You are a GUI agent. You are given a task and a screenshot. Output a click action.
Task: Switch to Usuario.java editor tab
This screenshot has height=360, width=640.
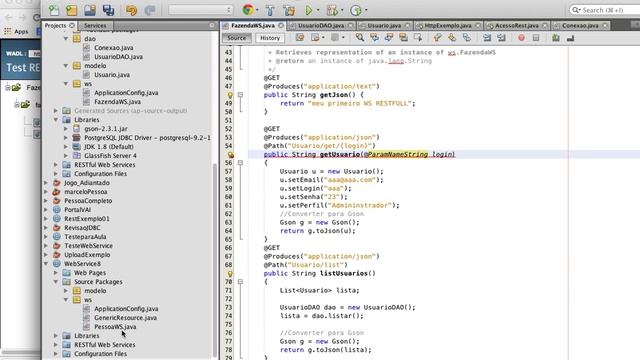pos(384,25)
